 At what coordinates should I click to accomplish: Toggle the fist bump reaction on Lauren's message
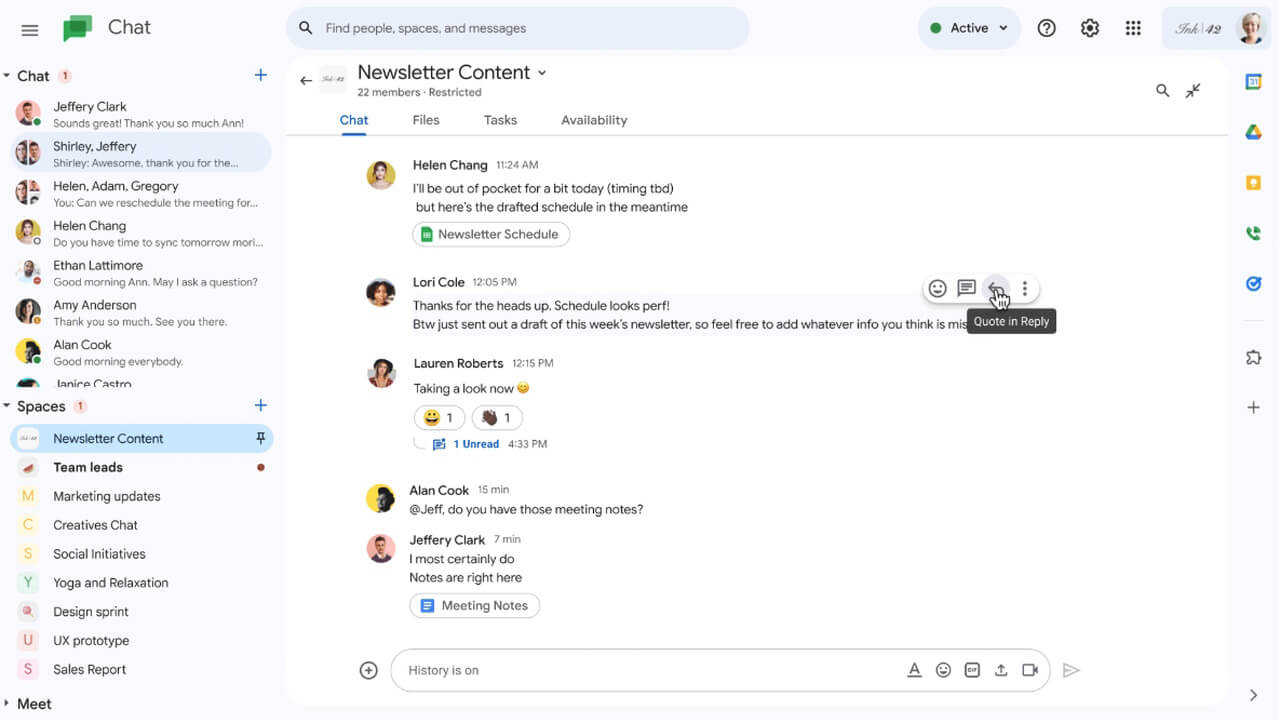click(496, 417)
